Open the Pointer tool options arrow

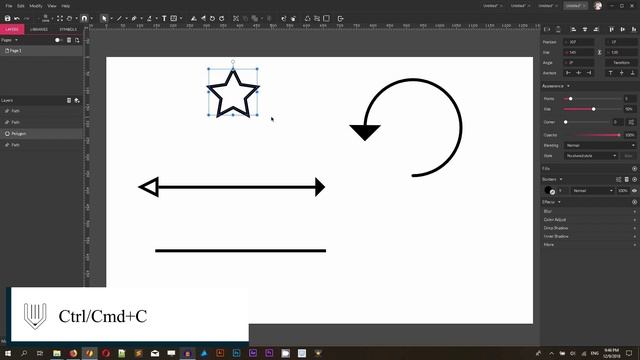click(x=111, y=19)
